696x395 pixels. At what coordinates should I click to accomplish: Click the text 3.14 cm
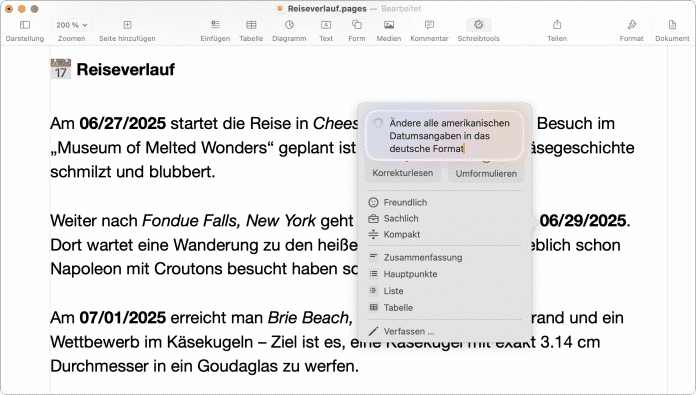click(x=570, y=342)
